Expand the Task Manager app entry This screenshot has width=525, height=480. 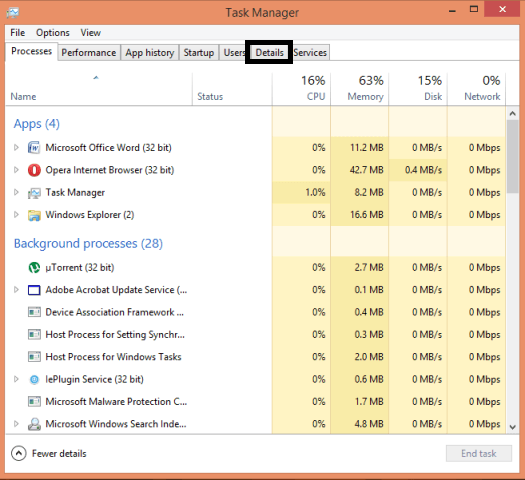[x=16, y=192]
